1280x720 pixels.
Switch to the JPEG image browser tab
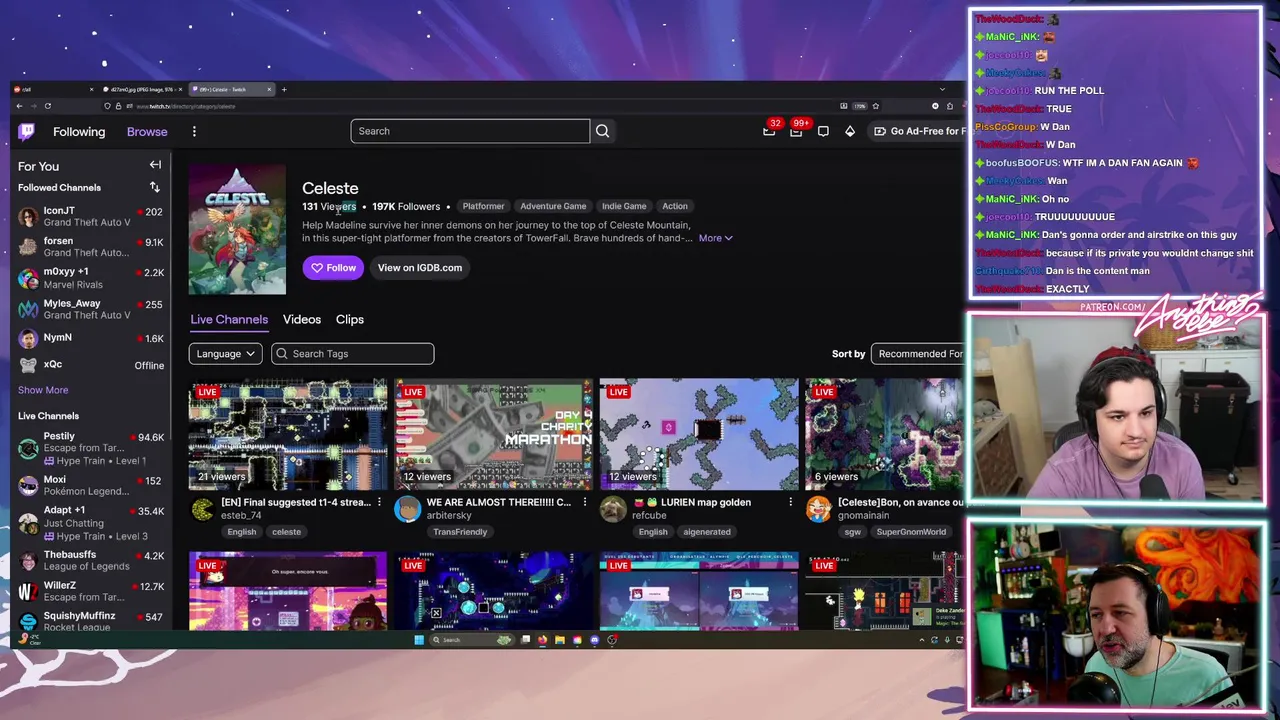(141, 89)
